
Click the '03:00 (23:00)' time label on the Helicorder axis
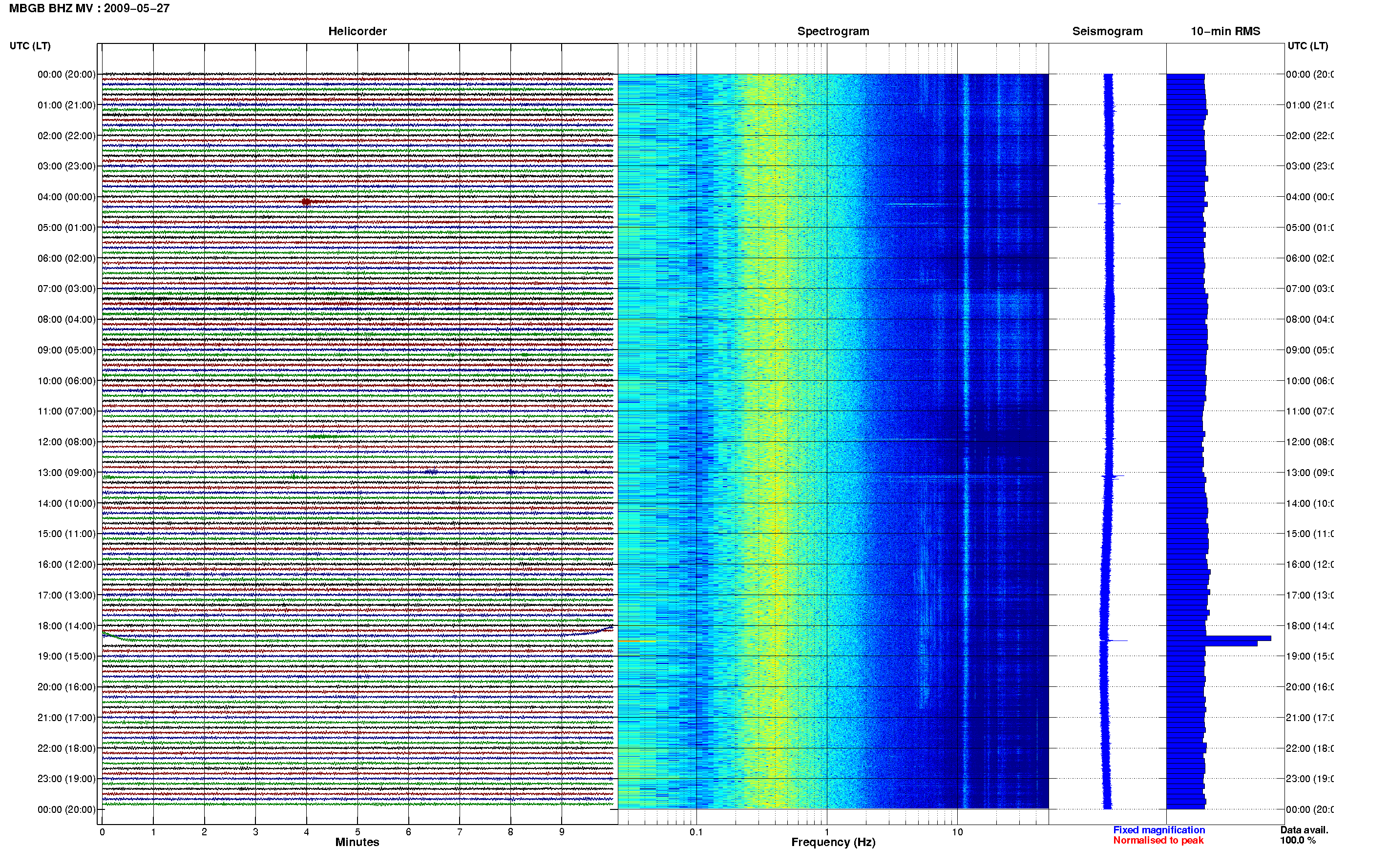point(66,166)
